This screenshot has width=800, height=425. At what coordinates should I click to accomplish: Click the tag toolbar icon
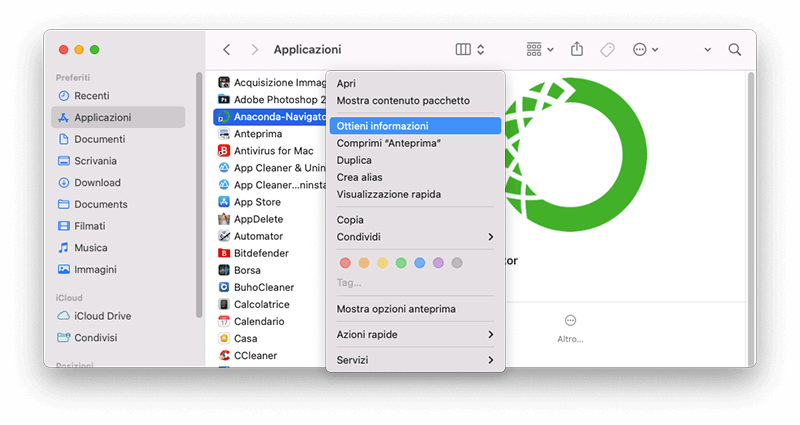click(607, 49)
